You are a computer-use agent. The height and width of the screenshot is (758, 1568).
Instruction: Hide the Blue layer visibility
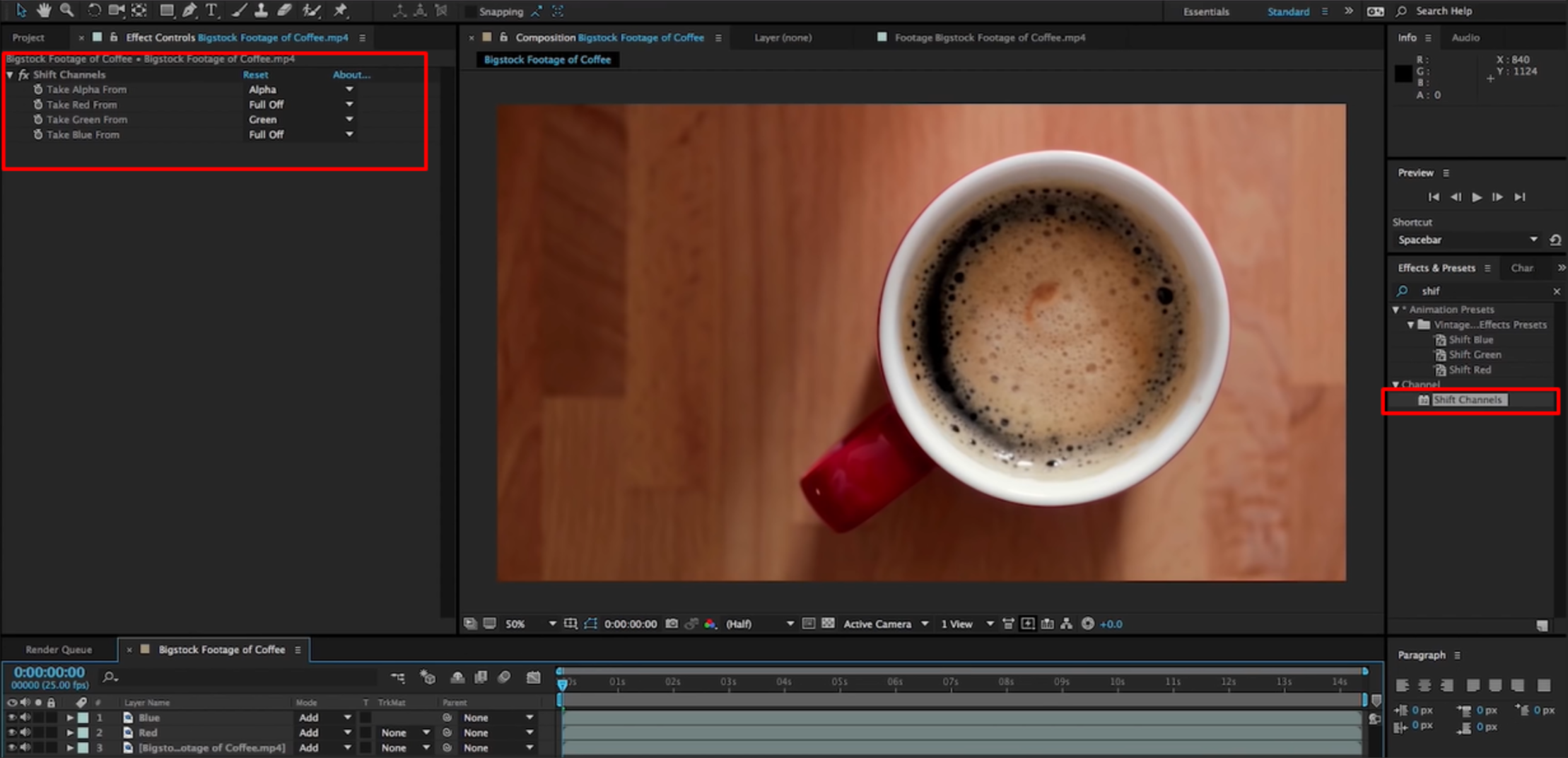tap(11, 717)
